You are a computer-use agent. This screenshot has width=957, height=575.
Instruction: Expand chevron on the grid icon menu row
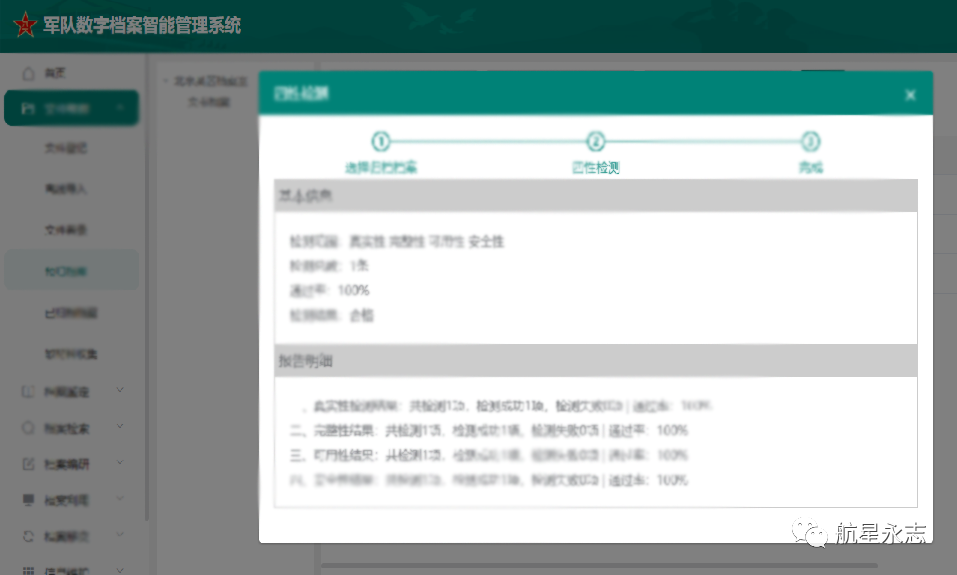[x=120, y=570]
